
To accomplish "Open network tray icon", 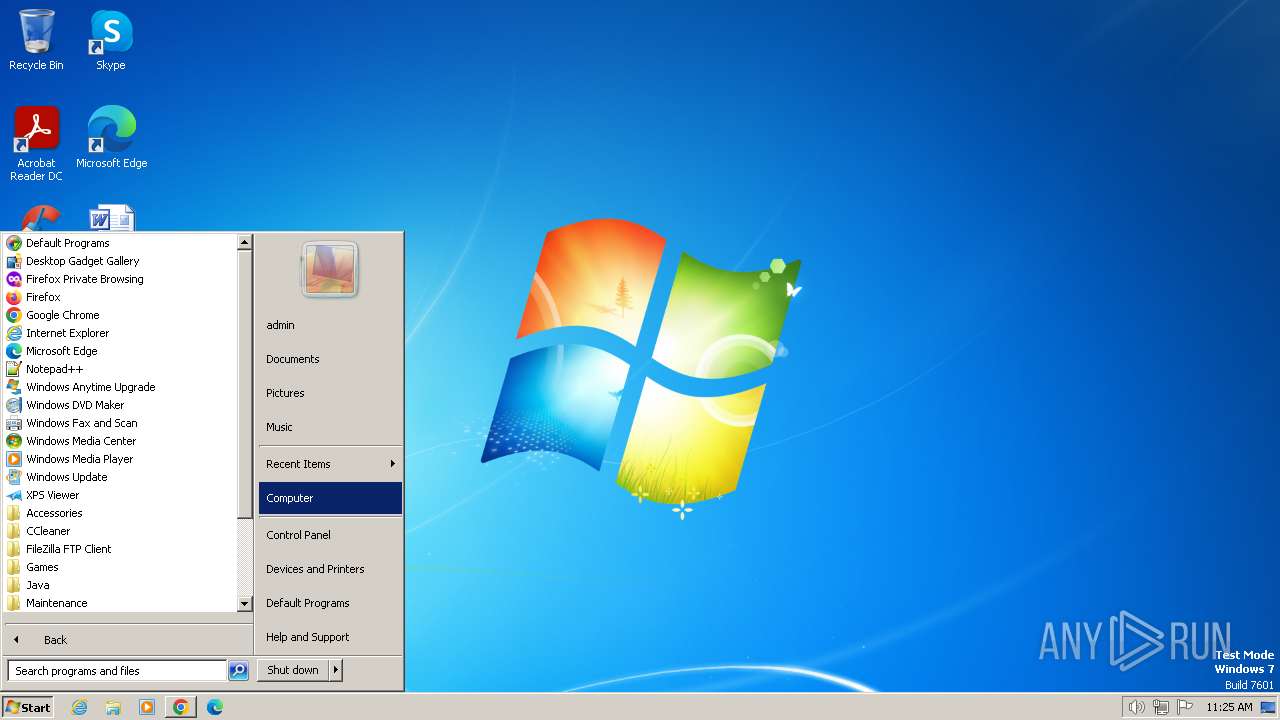I will pyautogui.click(x=1160, y=707).
